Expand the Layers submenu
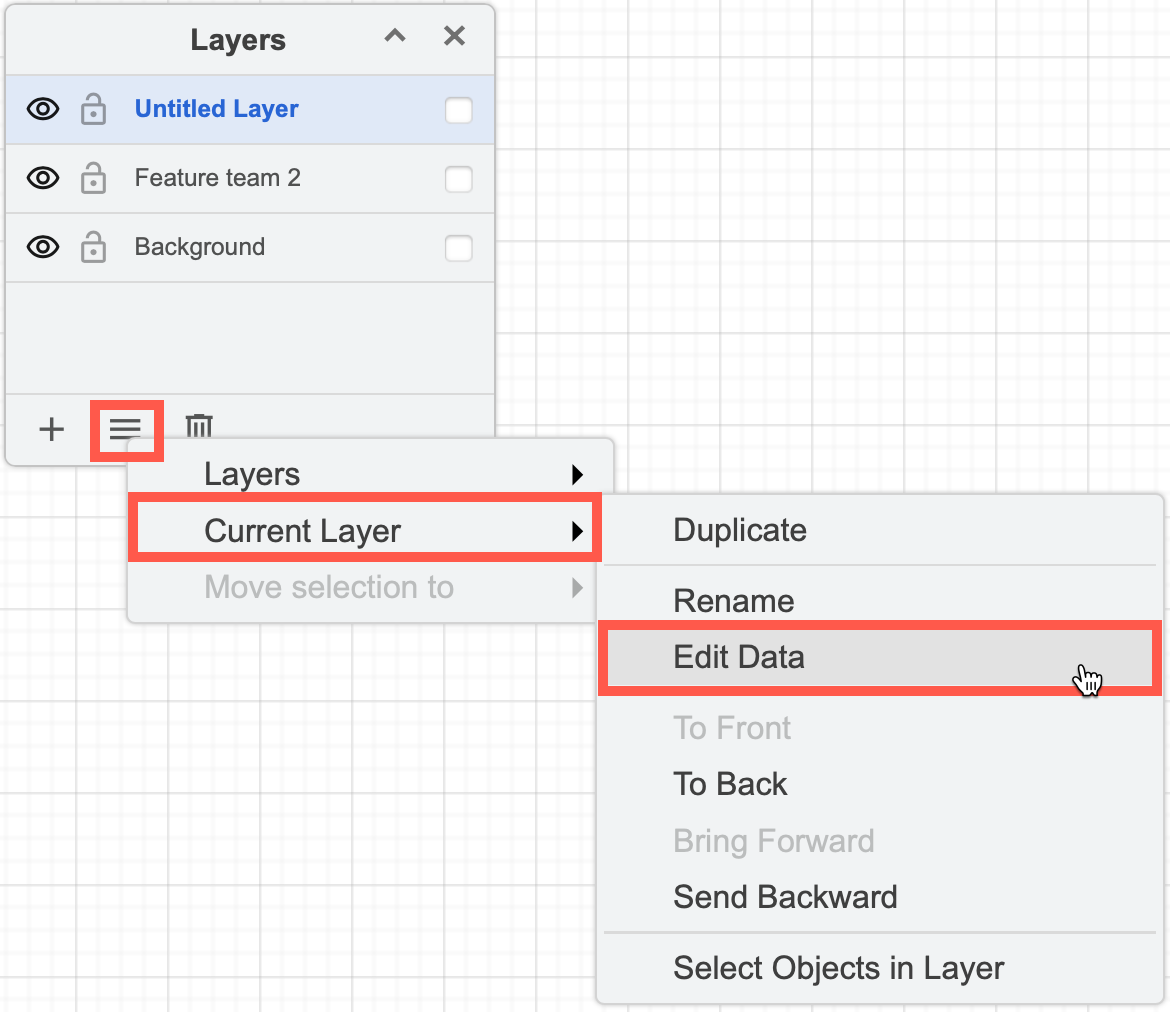This screenshot has height=1012, width=1170. (252, 474)
